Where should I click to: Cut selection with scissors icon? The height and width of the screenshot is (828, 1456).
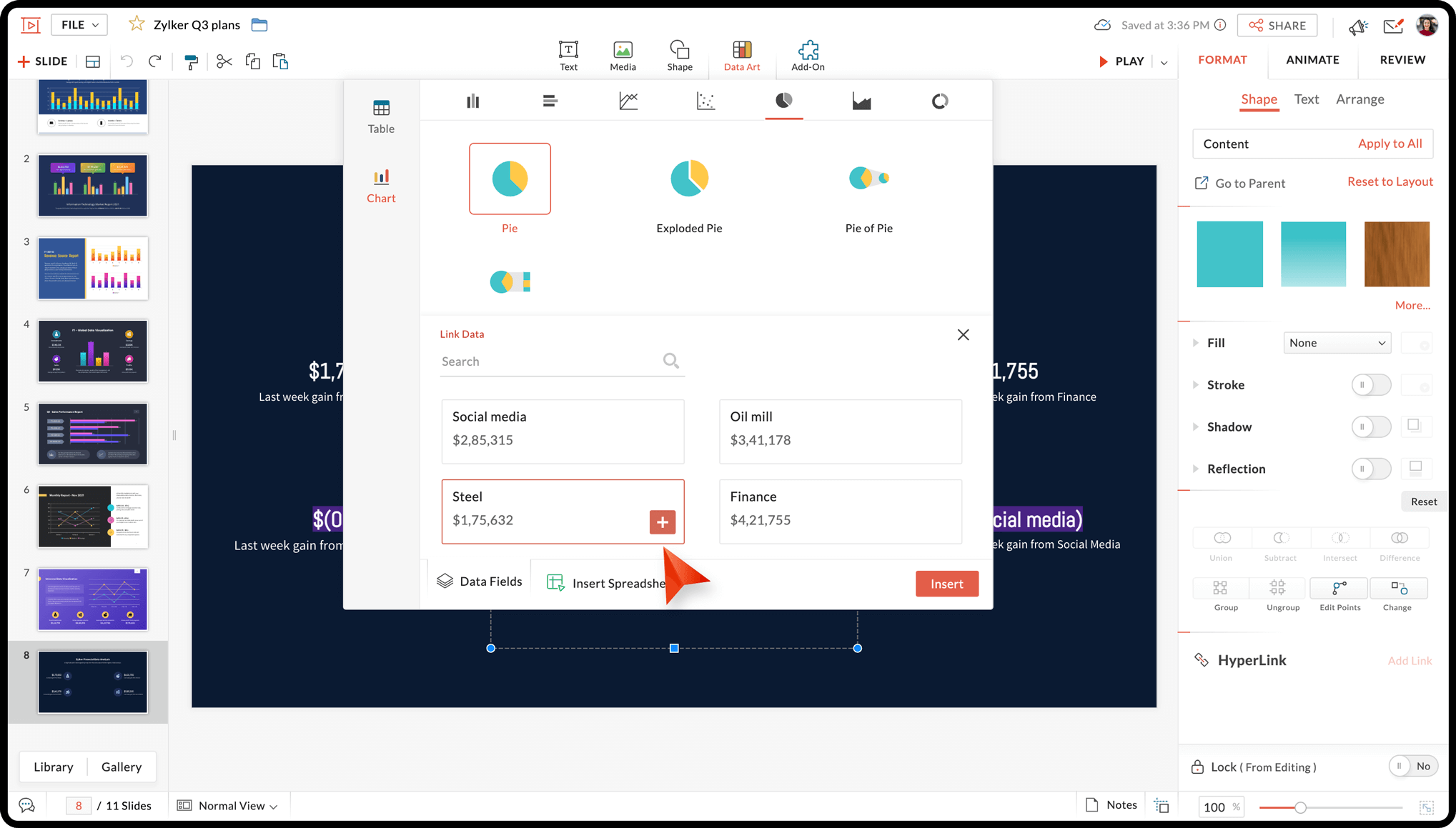tap(224, 61)
